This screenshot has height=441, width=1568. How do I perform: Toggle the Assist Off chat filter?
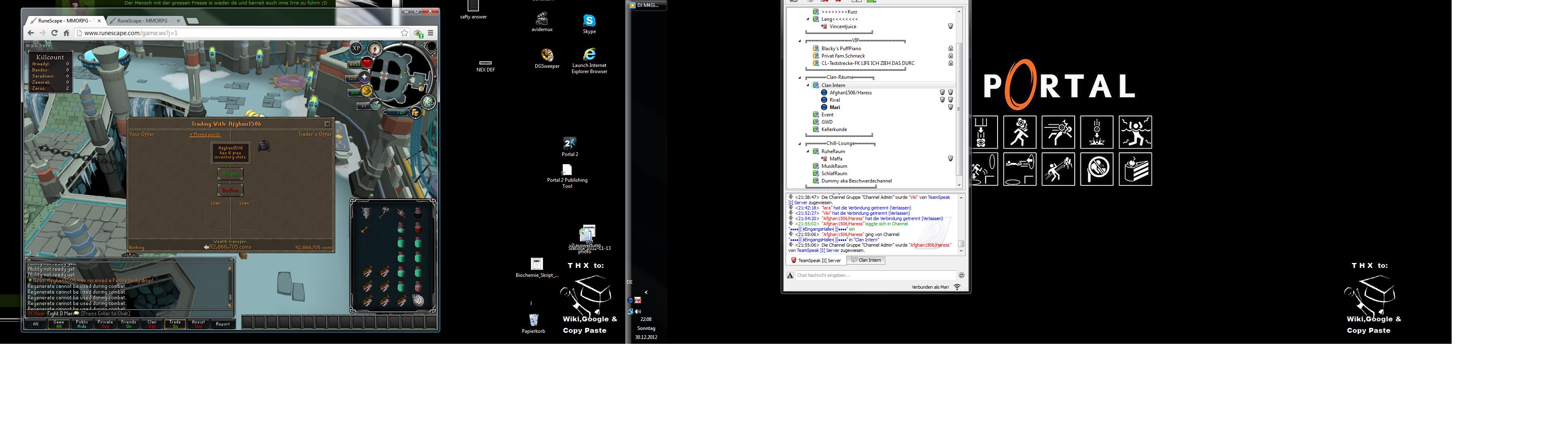(198, 324)
